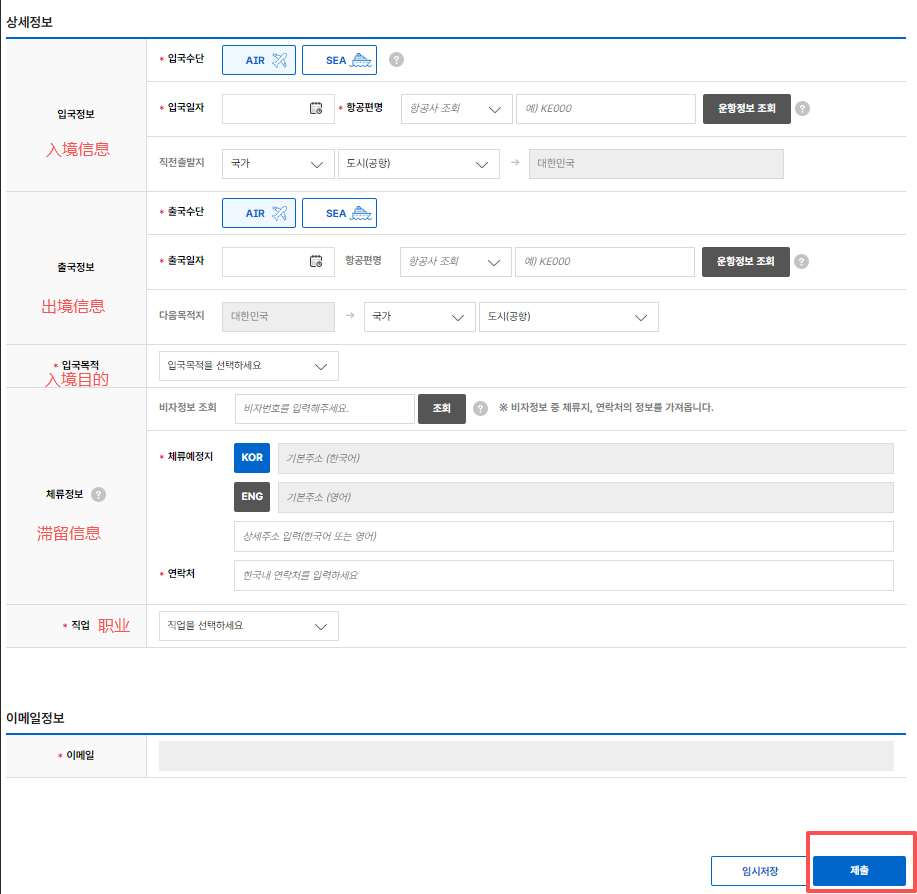Focus the detailed address input field (상세주소 입력)
This screenshot has height=894, width=917.
click(564, 537)
